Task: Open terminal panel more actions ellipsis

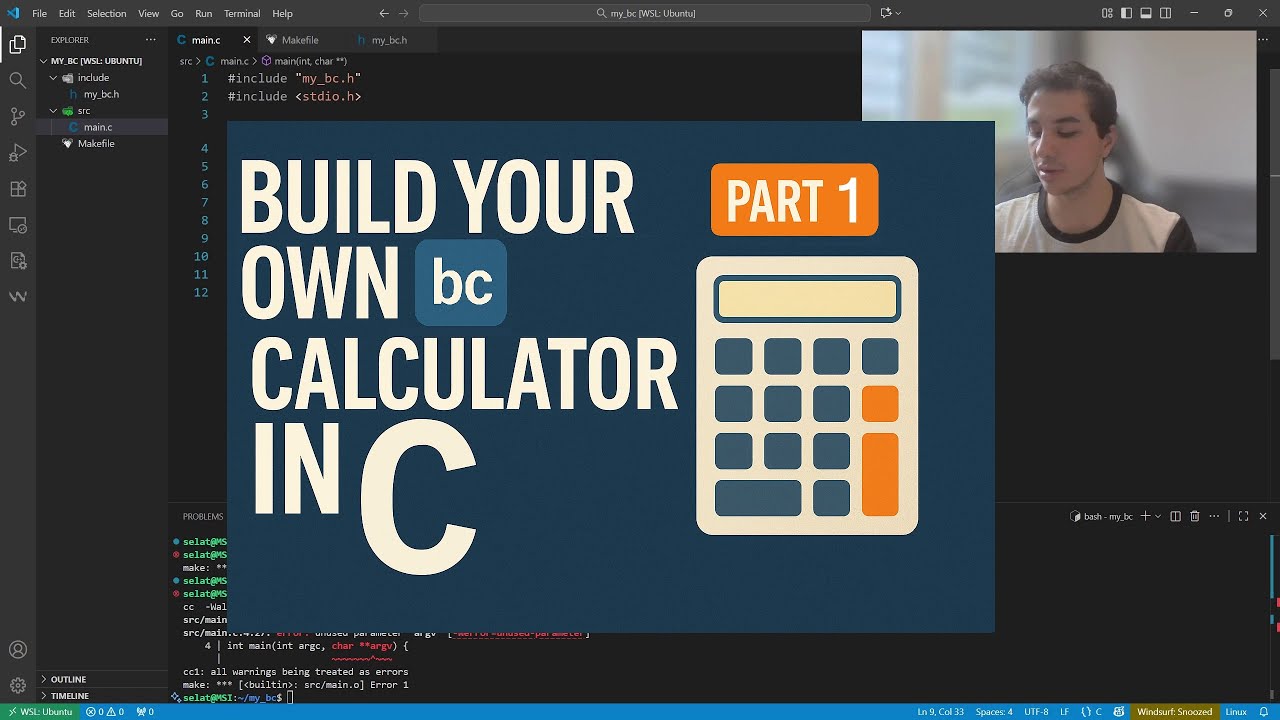Action: click(1214, 516)
